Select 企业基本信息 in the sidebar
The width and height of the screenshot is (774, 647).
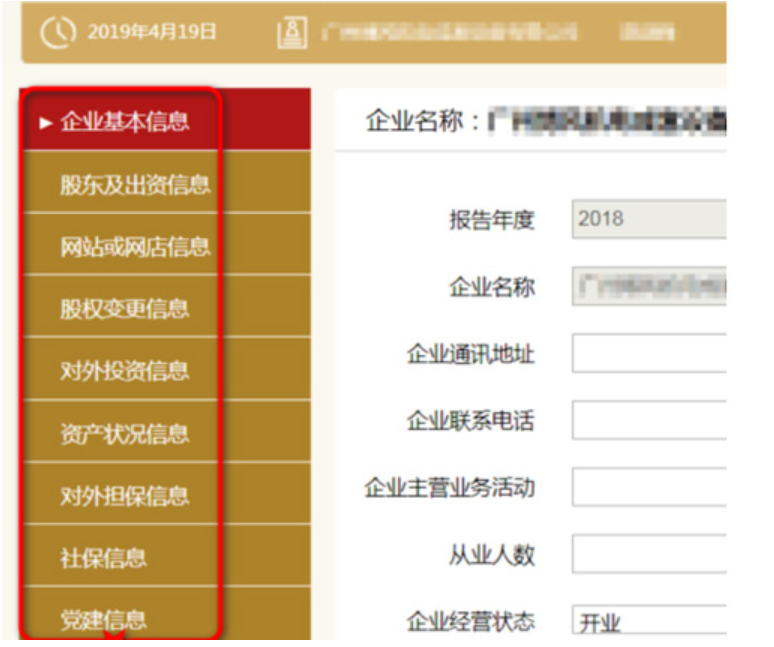(124, 122)
